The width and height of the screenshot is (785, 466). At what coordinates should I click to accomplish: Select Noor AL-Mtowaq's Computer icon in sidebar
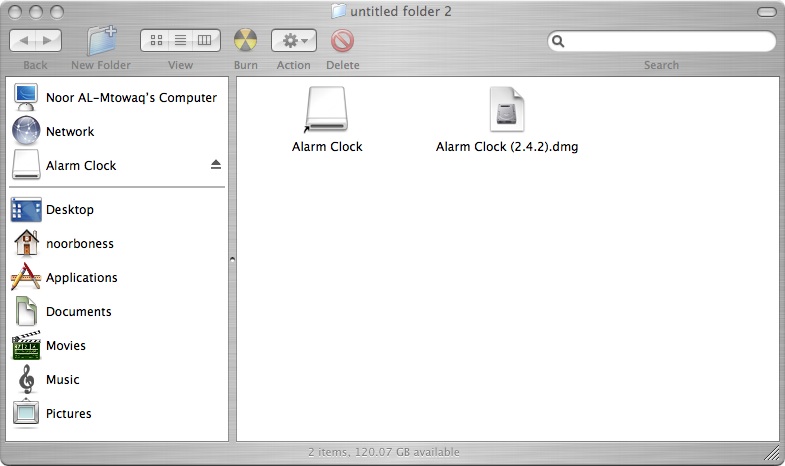pos(26,97)
